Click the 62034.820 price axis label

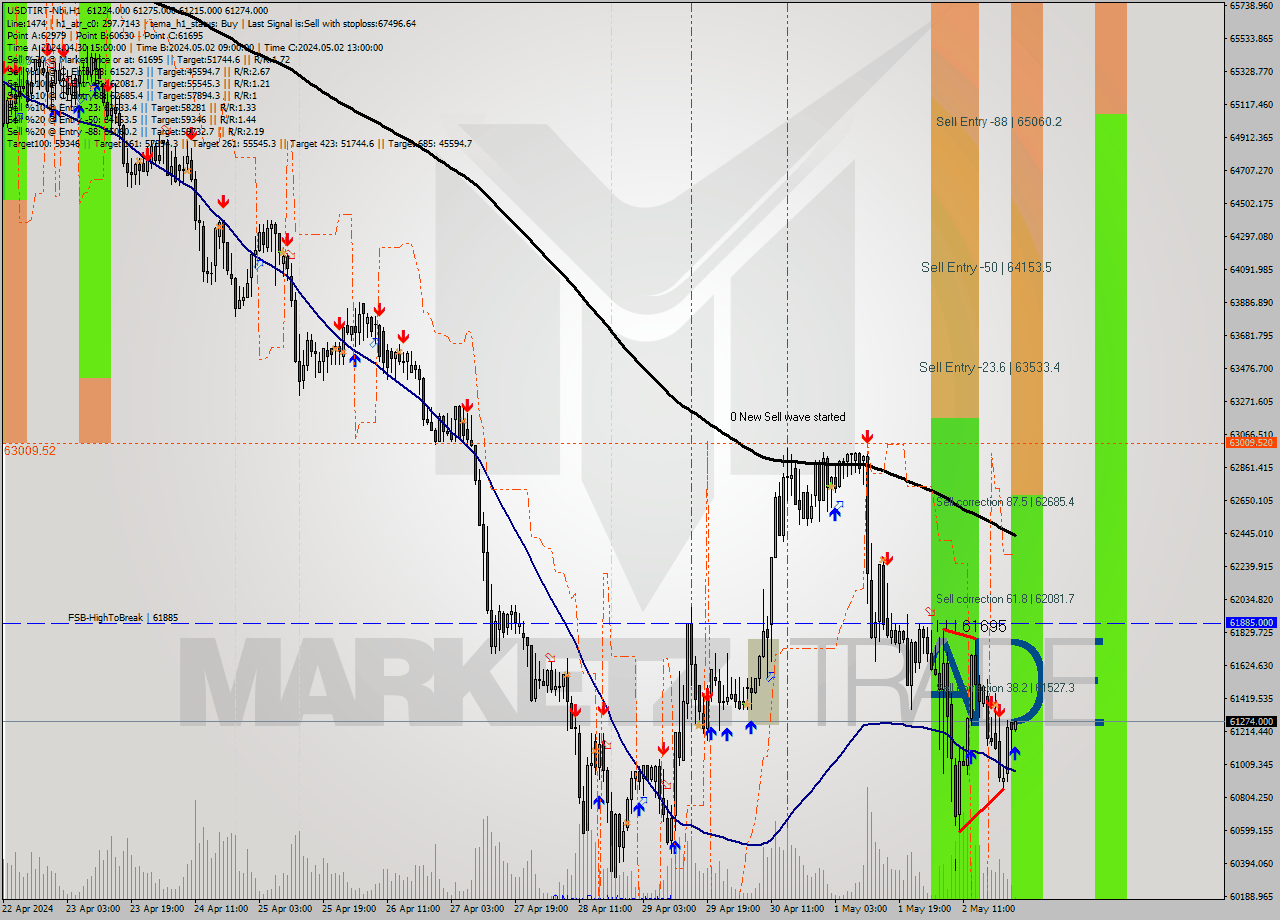pos(1250,599)
